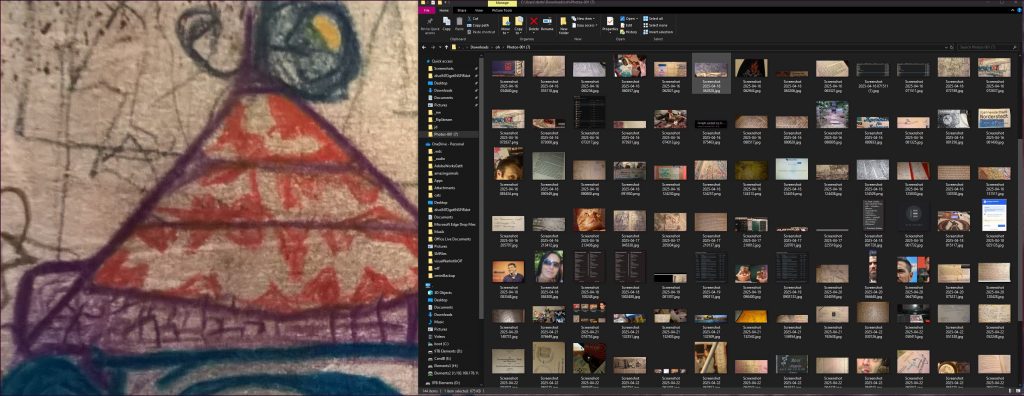Open the Picture Tools tab
The height and width of the screenshot is (396, 1024).
[502, 10]
